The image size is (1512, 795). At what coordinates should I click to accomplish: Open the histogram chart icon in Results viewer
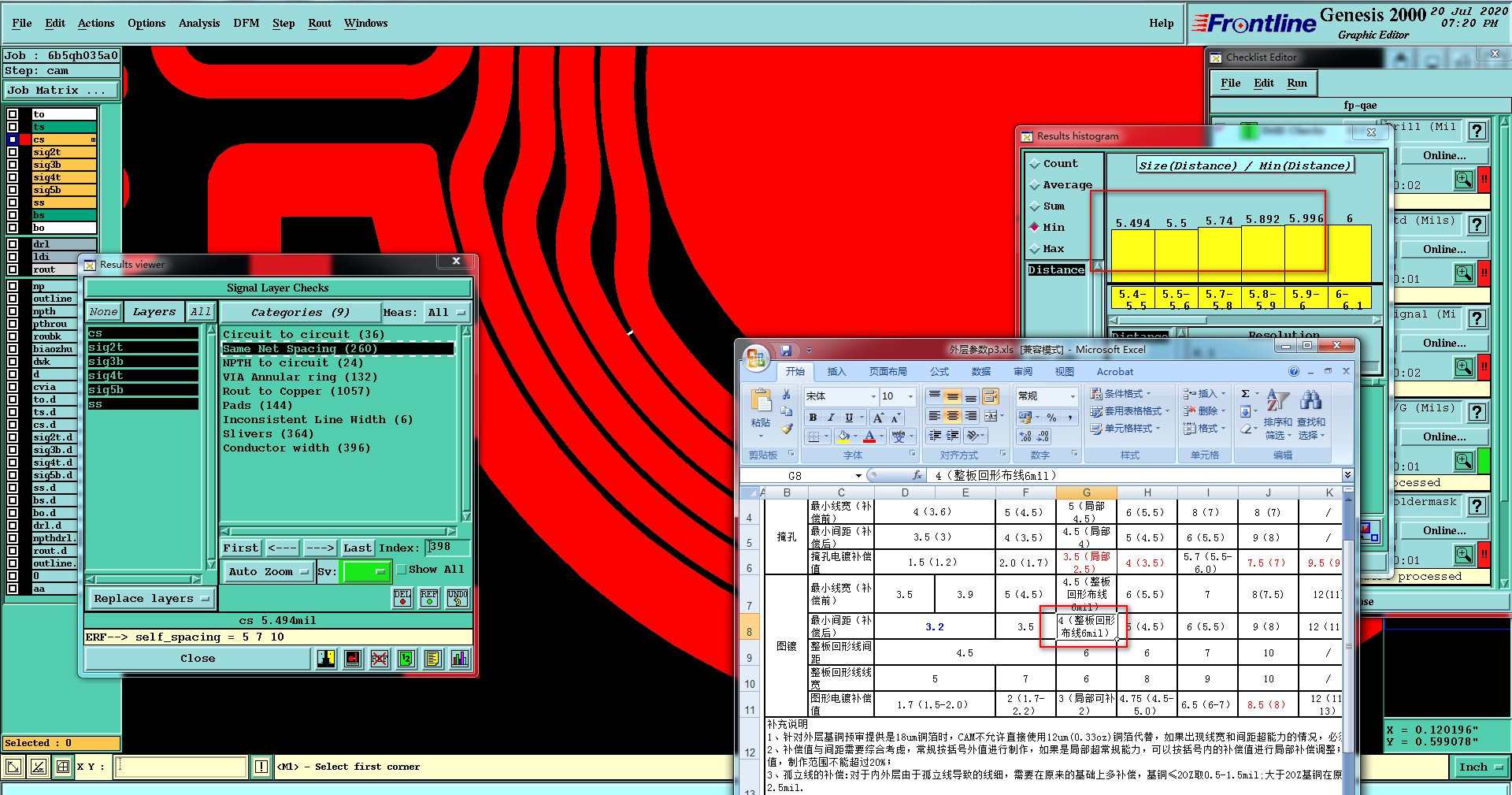460,659
